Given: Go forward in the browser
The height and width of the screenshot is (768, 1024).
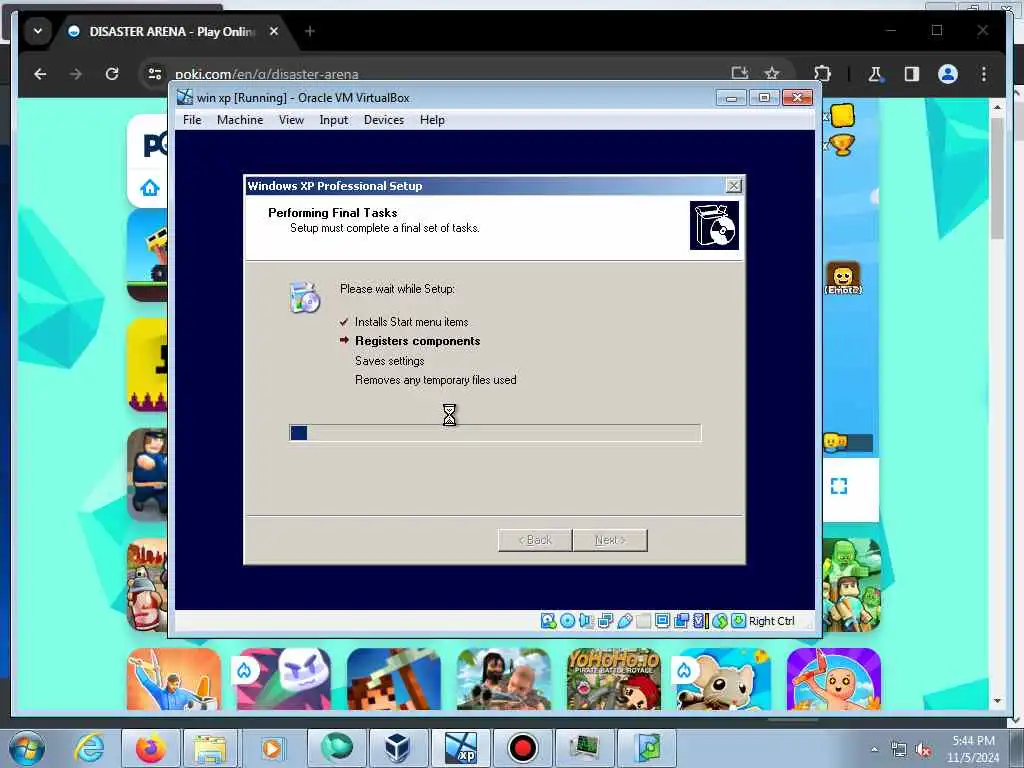Looking at the screenshot, I should 76,74.
